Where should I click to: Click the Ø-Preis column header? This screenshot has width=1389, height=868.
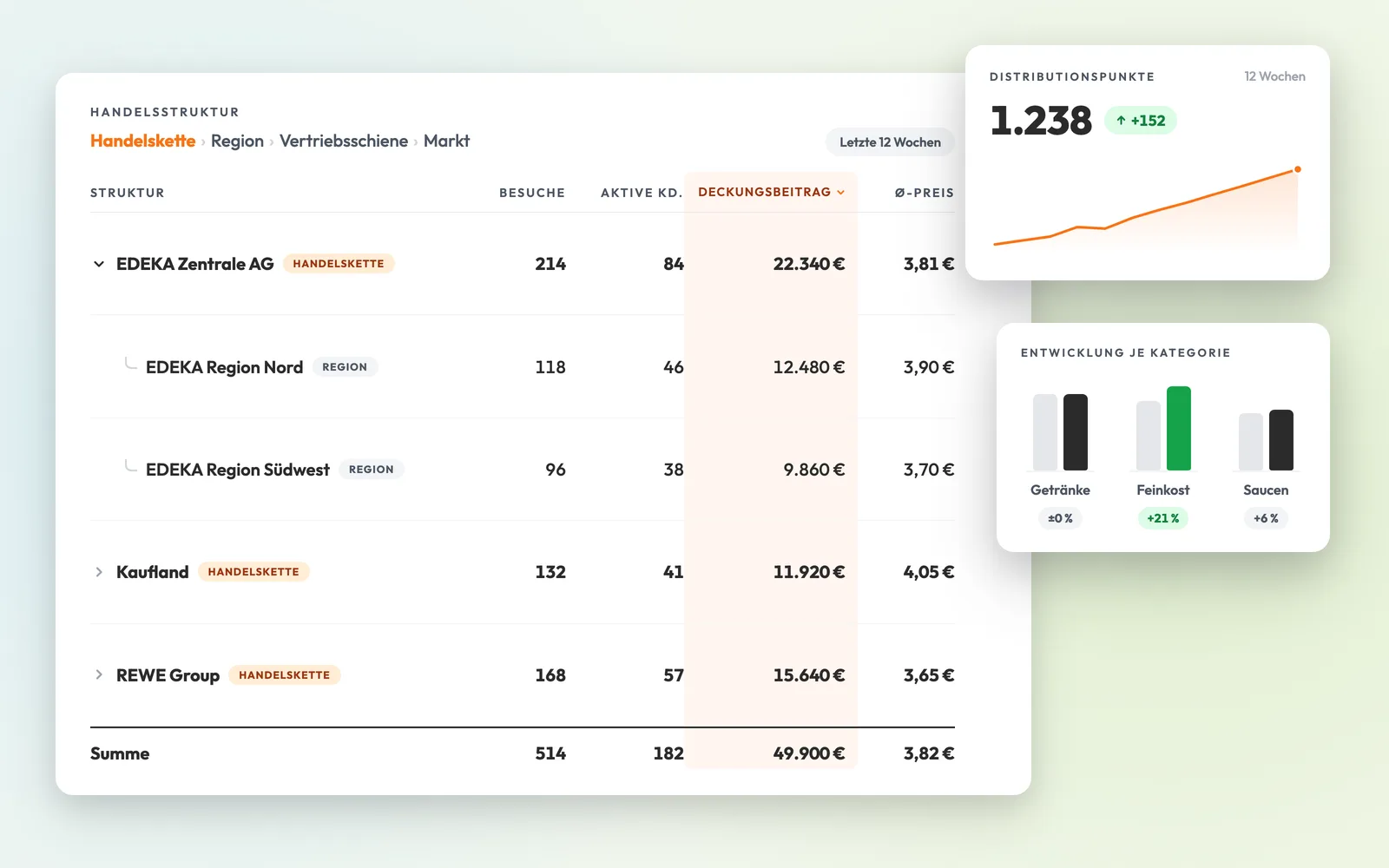point(925,193)
